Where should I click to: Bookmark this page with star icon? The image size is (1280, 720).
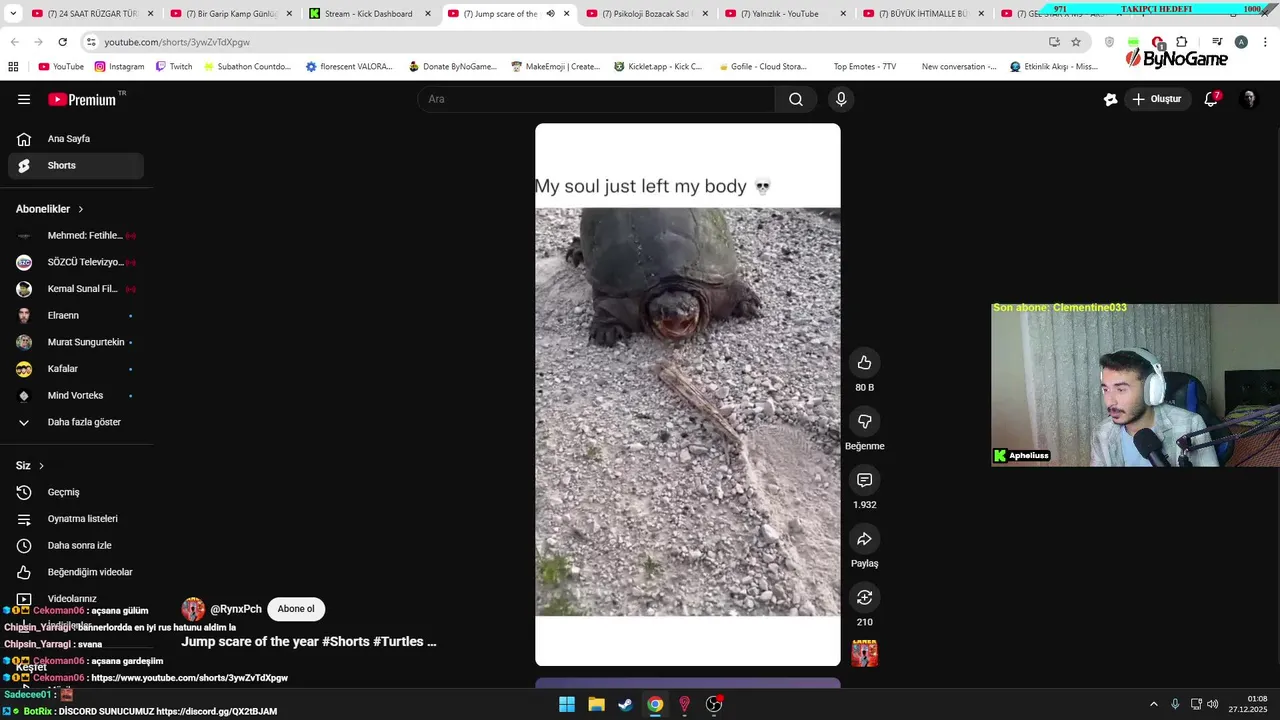[1076, 42]
